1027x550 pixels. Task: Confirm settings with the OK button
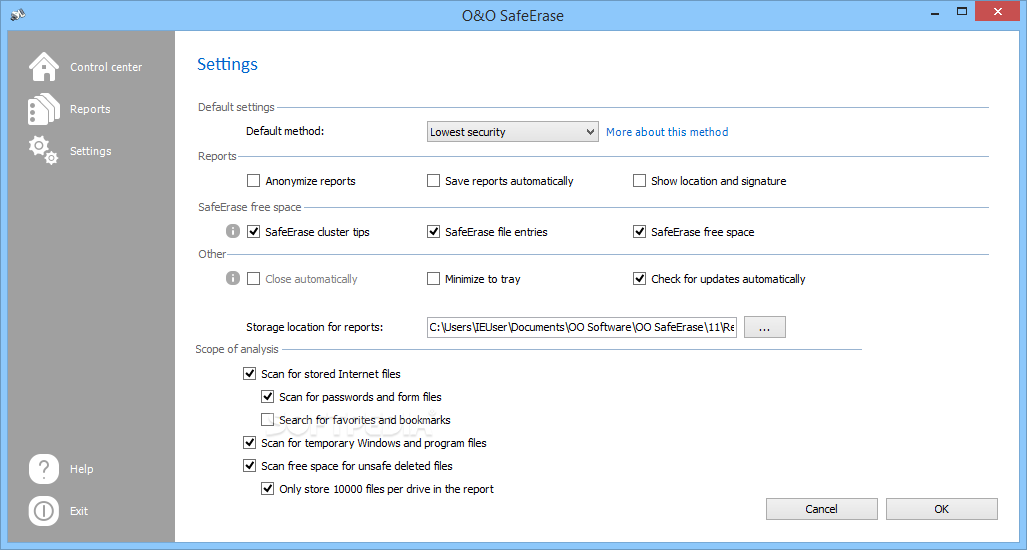pyautogui.click(x=942, y=509)
